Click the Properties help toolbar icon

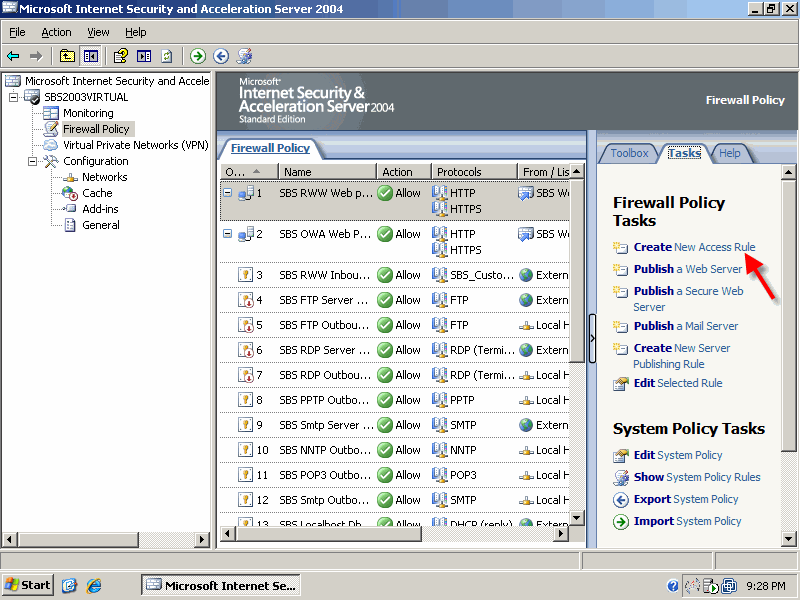click(x=121, y=56)
